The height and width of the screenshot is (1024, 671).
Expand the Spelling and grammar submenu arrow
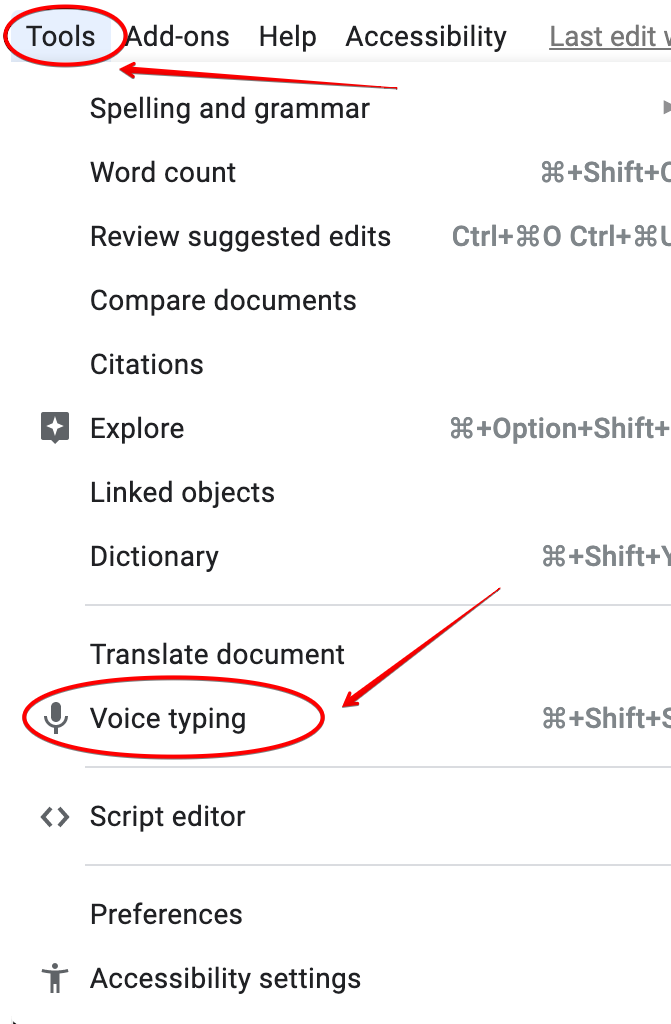(x=665, y=108)
